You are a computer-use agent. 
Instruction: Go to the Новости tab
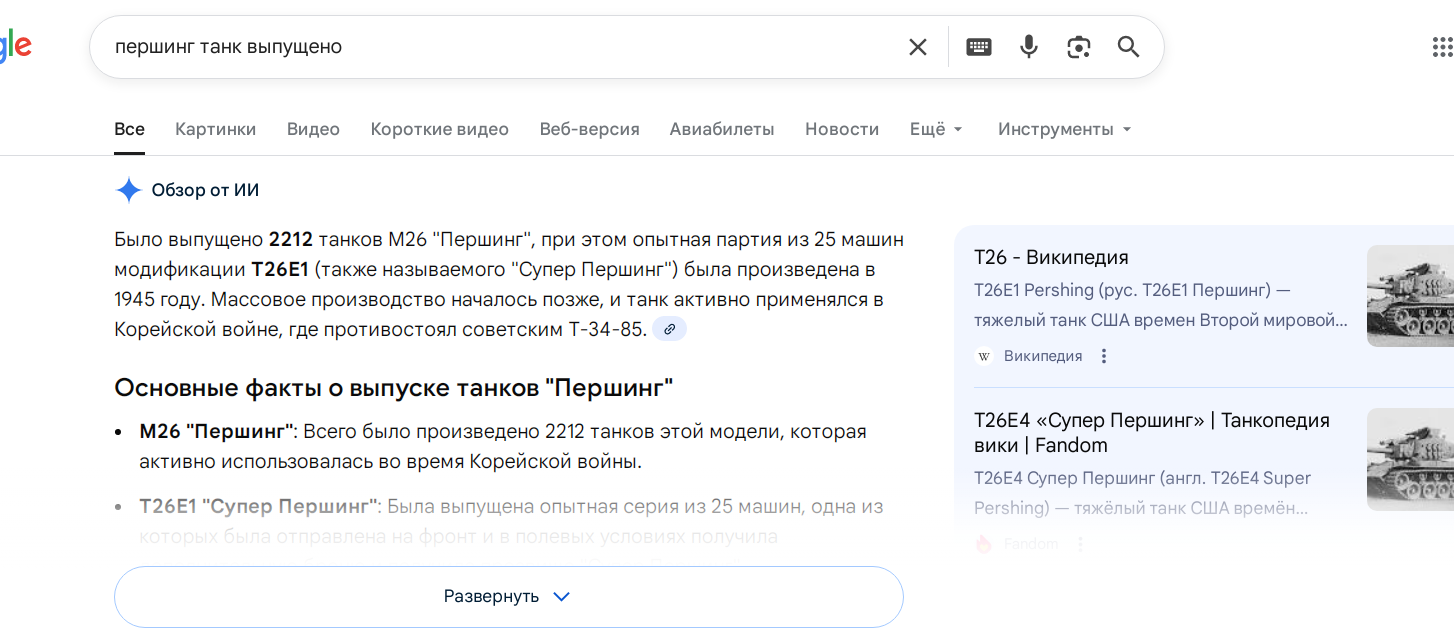point(841,129)
